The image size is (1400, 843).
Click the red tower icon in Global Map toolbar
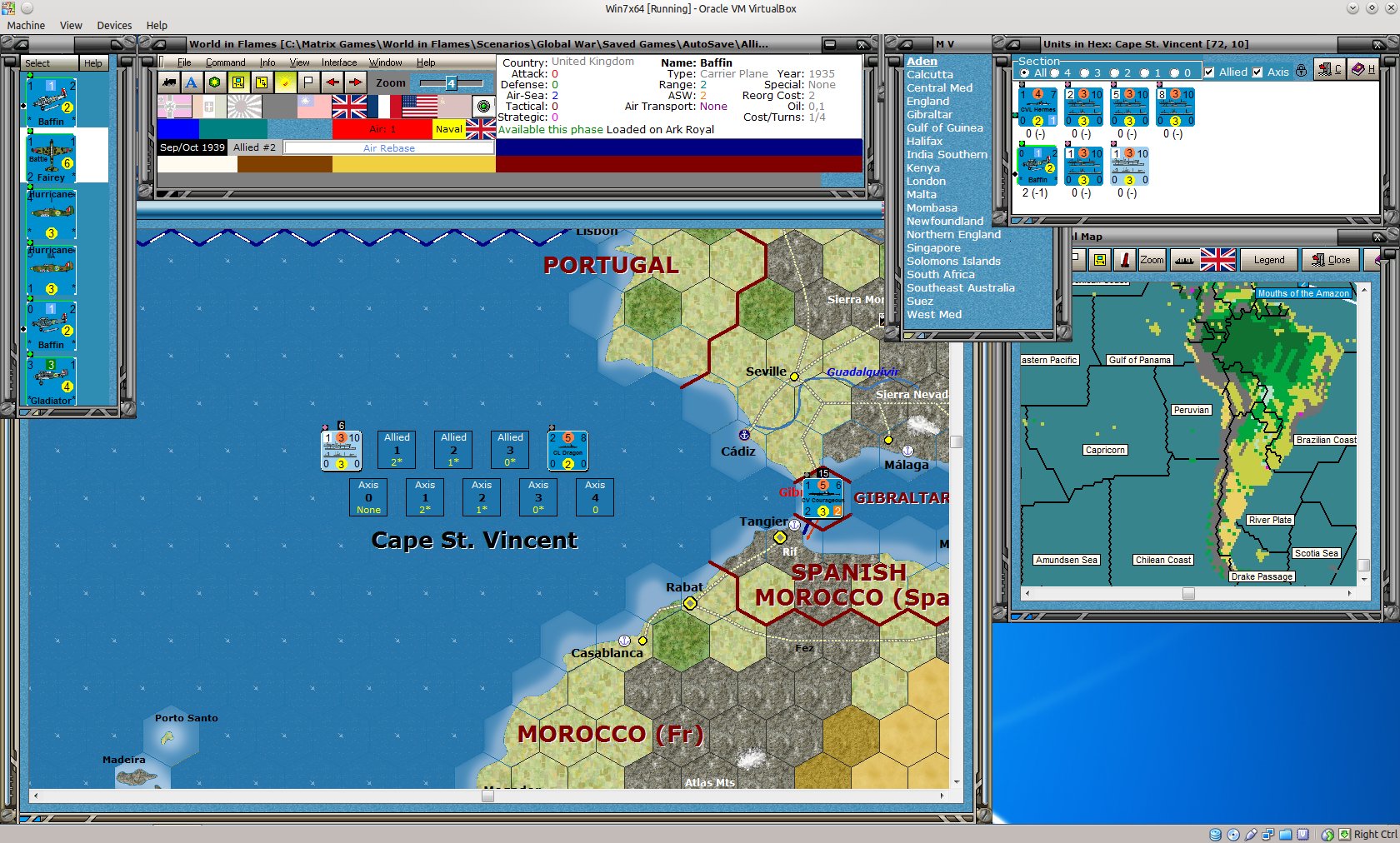click(1125, 260)
